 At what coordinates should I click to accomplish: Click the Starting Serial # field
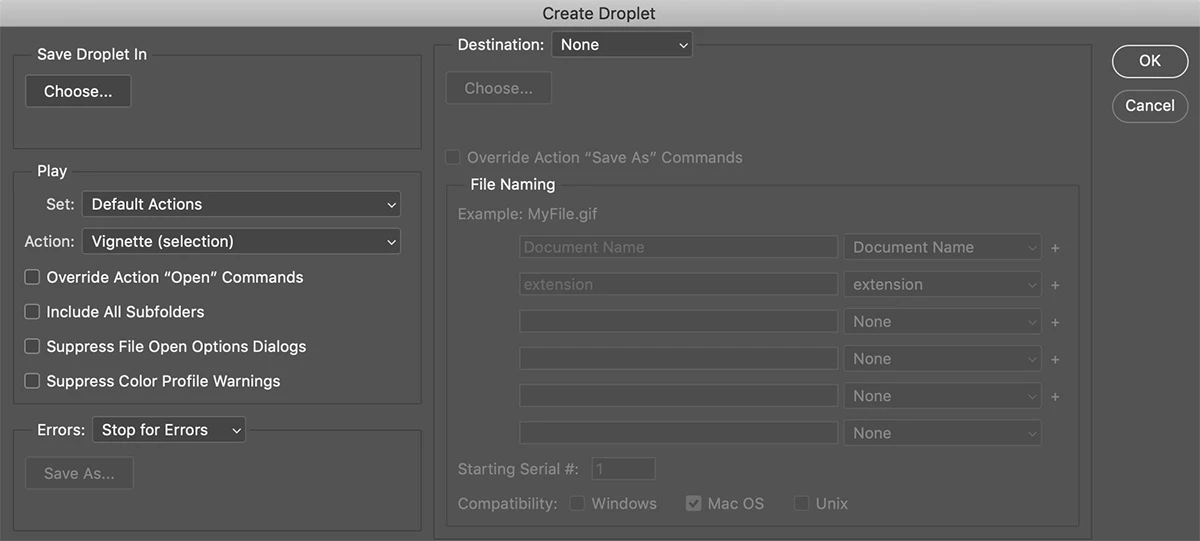(624, 468)
